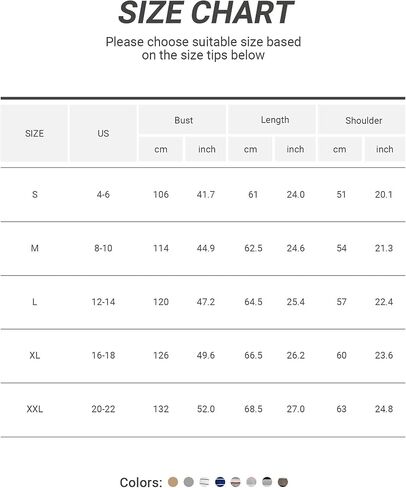Select the dark brown color swatch
Screen dimensions: 406x488
pos(283,482)
